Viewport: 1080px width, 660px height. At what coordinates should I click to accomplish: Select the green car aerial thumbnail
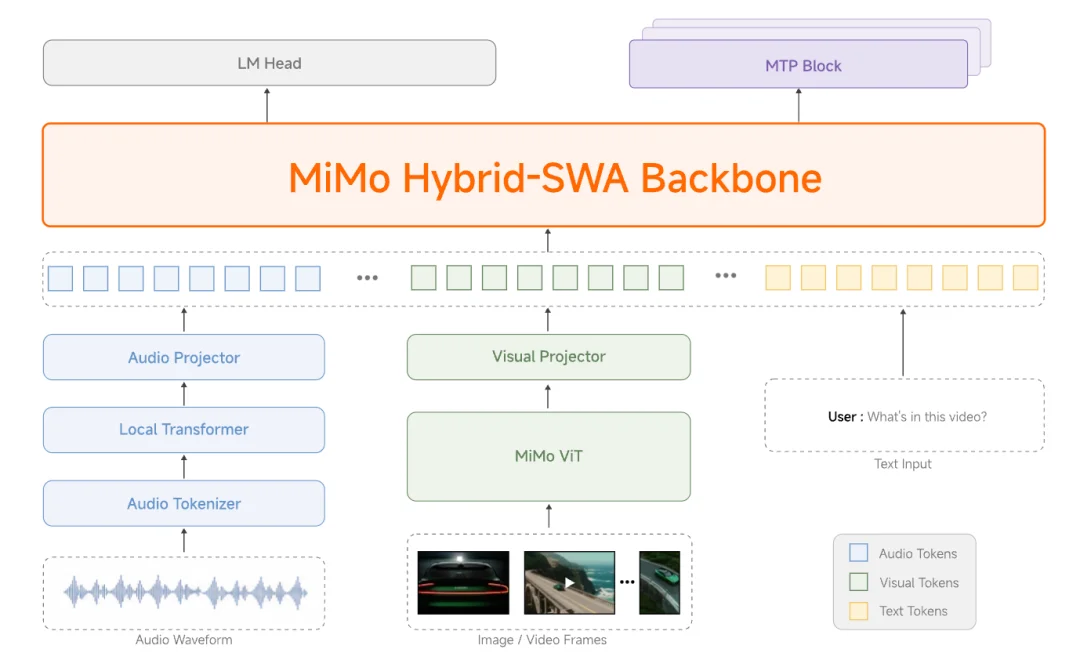(660, 582)
